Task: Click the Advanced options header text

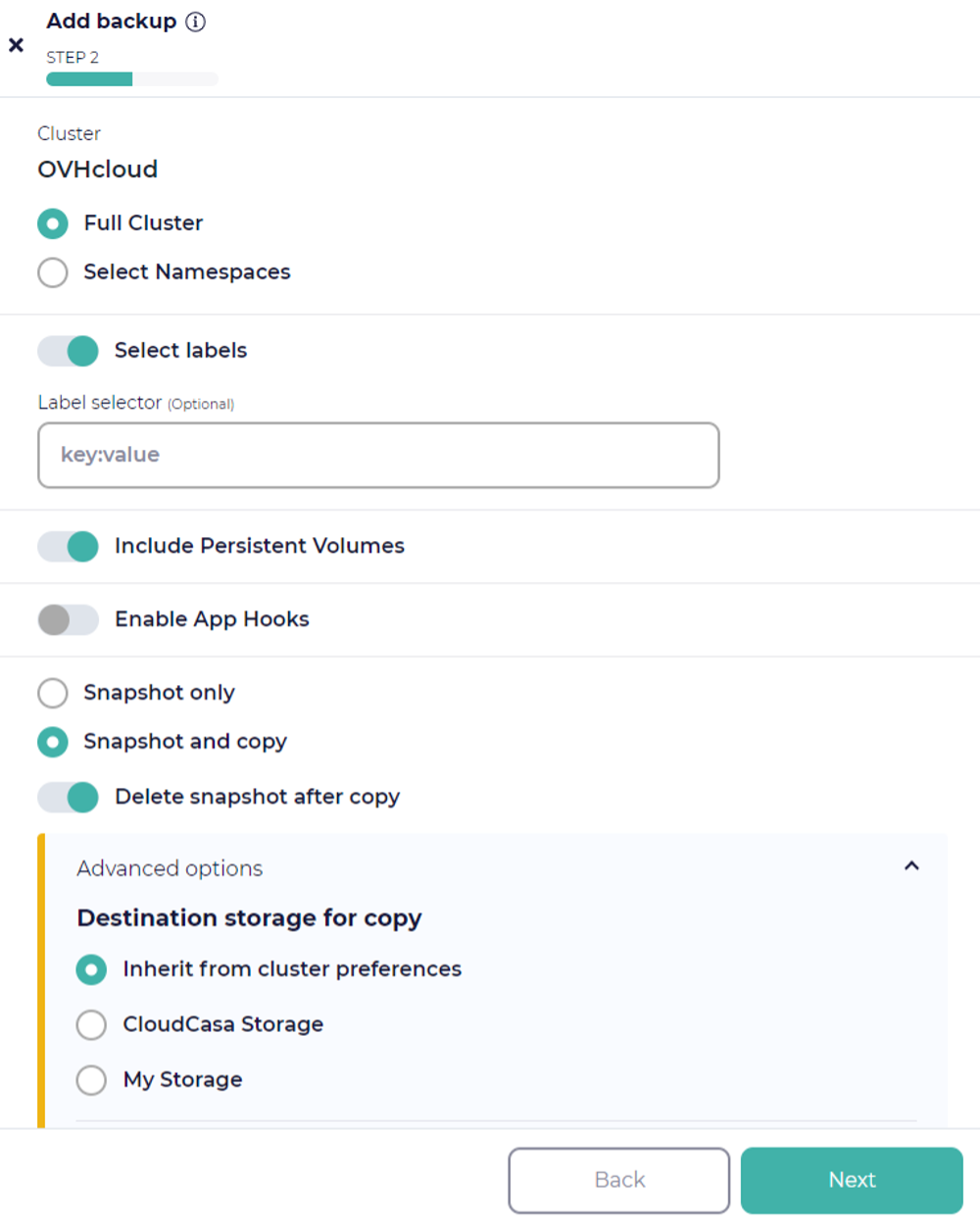Action: point(170,868)
